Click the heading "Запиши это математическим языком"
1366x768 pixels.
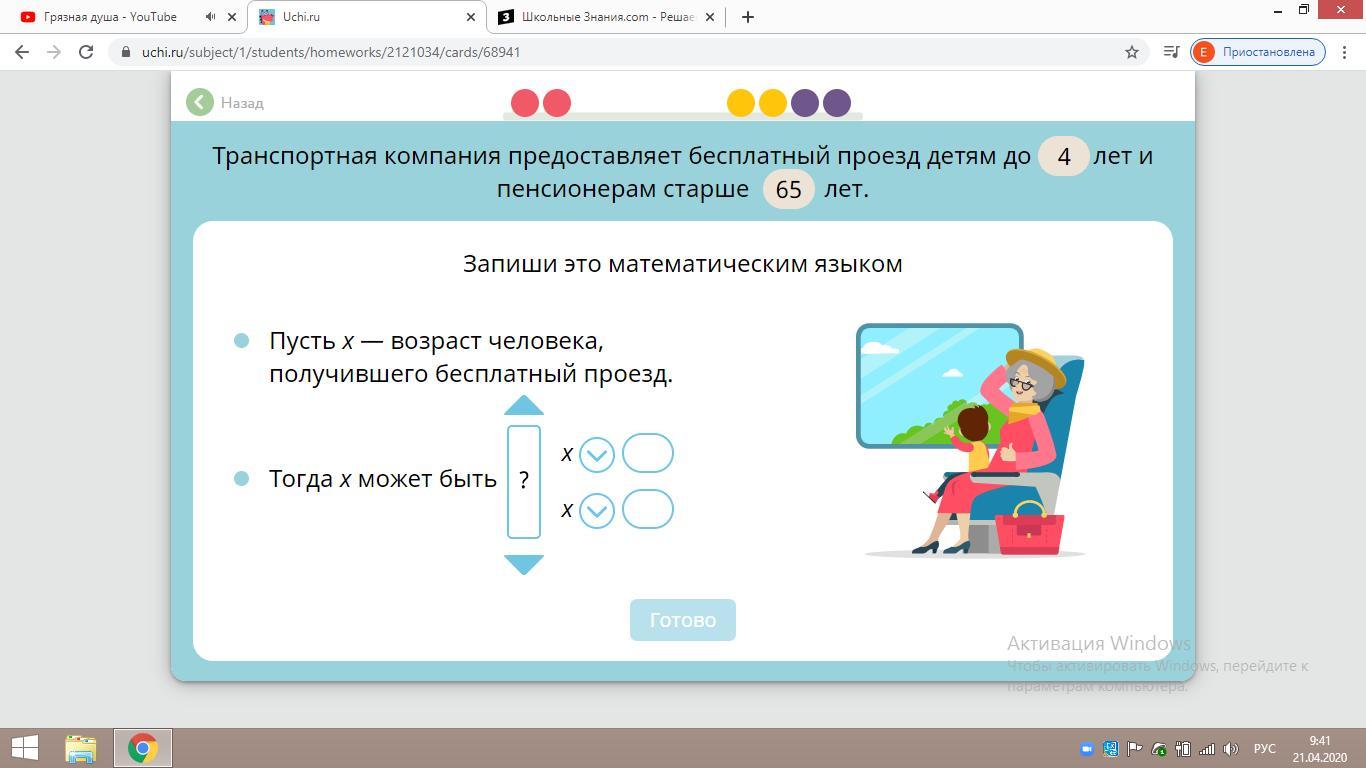tap(683, 264)
